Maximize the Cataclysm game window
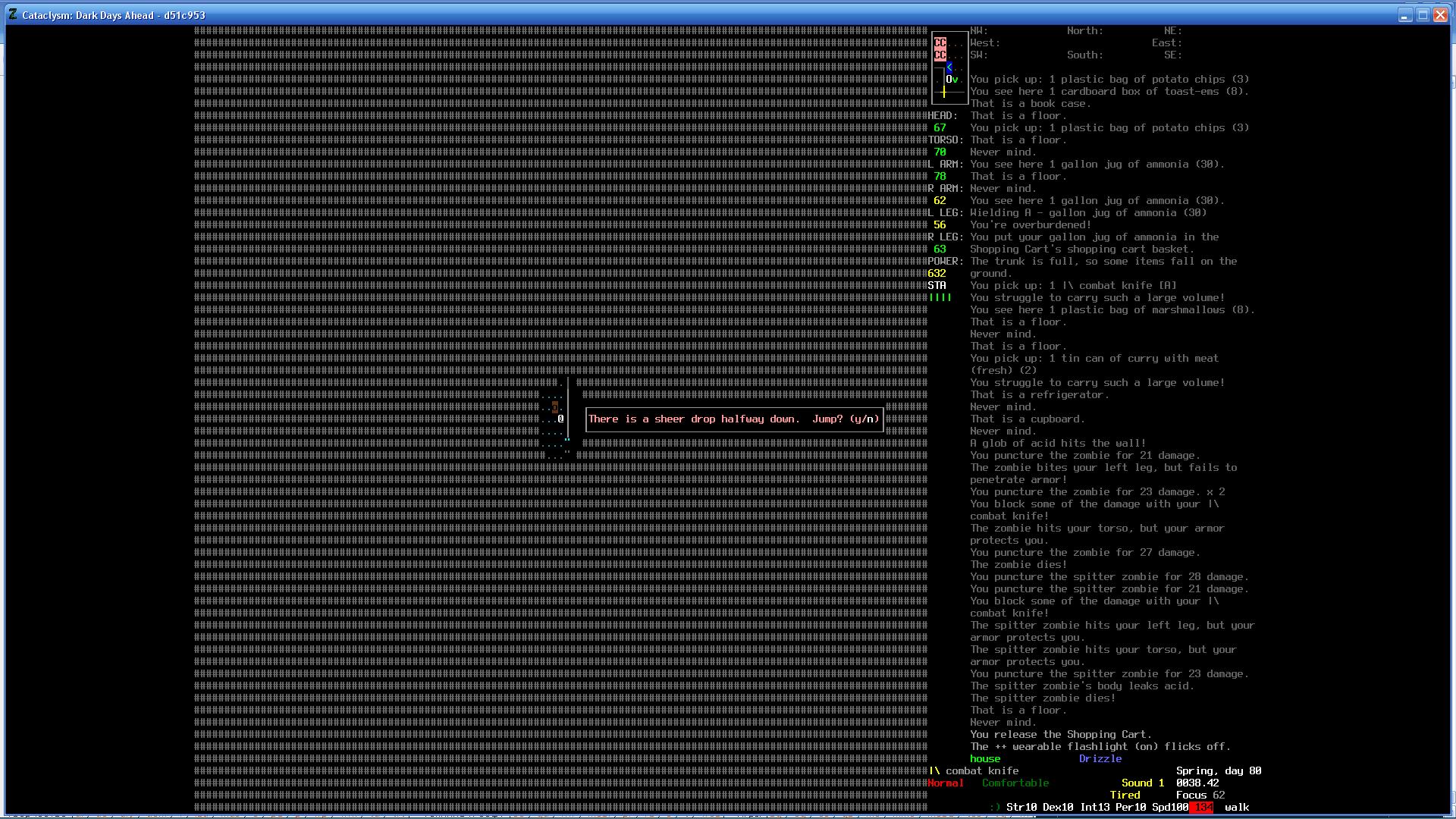1456x819 pixels. tap(1423, 14)
